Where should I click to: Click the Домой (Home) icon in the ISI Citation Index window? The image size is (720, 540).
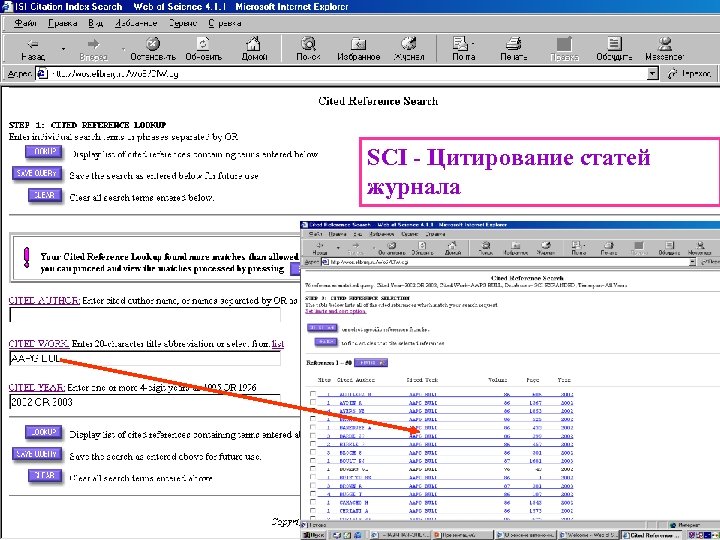tap(253, 44)
